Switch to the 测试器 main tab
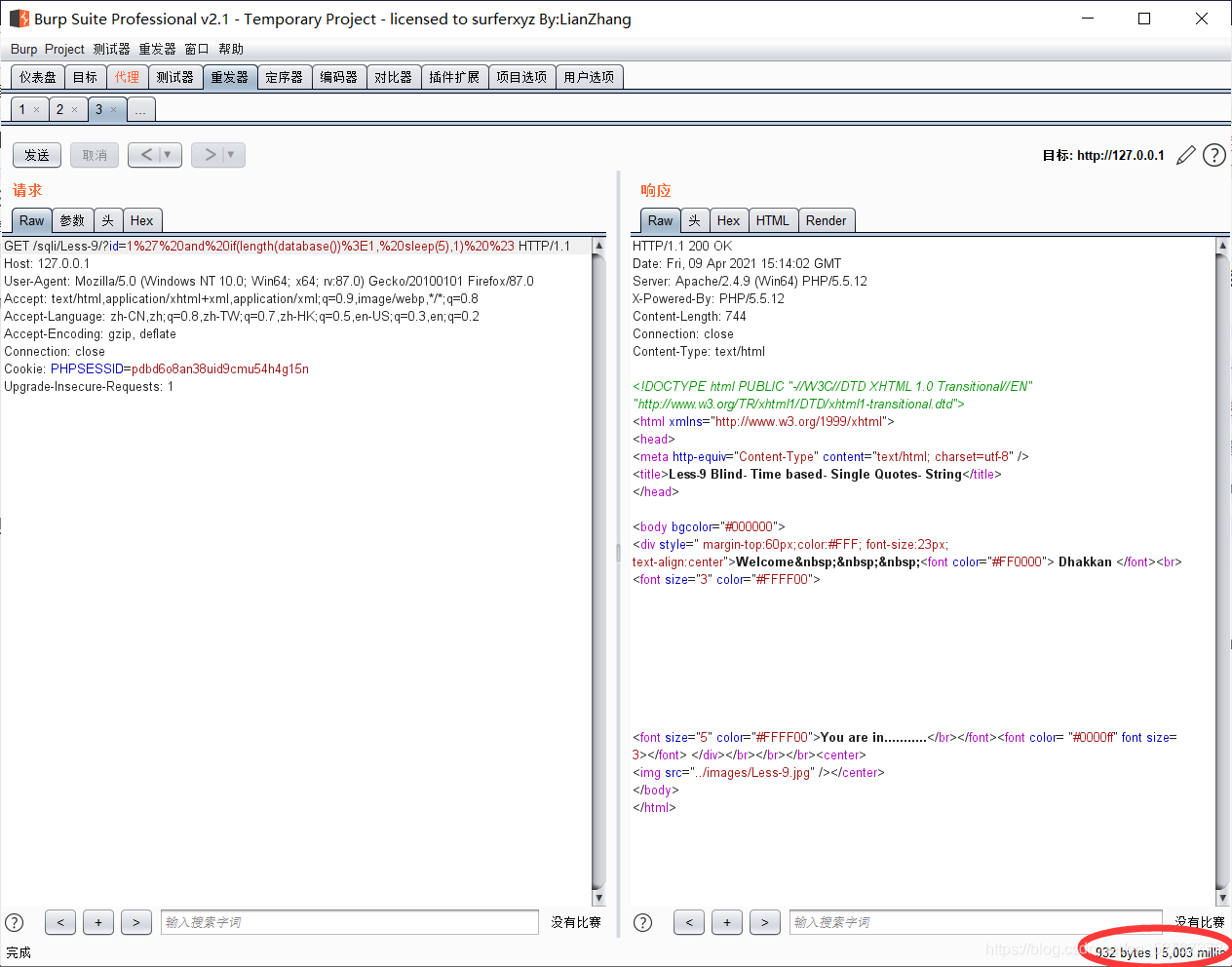Viewport: 1232px width, 967px height. 174,77
